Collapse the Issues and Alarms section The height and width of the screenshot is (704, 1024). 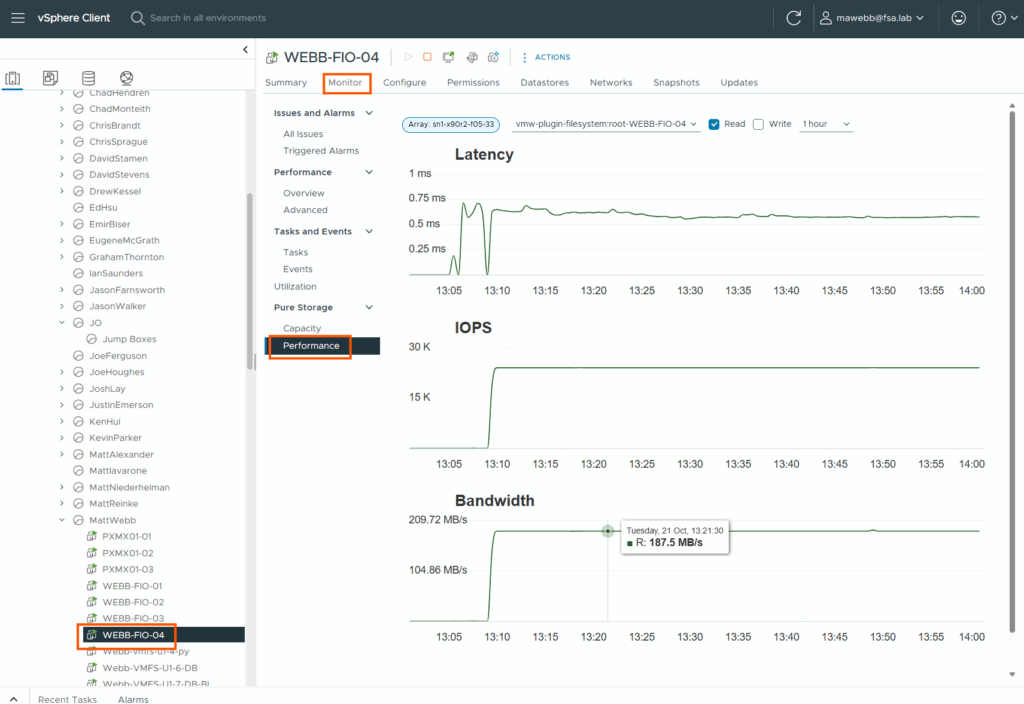click(x=368, y=113)
